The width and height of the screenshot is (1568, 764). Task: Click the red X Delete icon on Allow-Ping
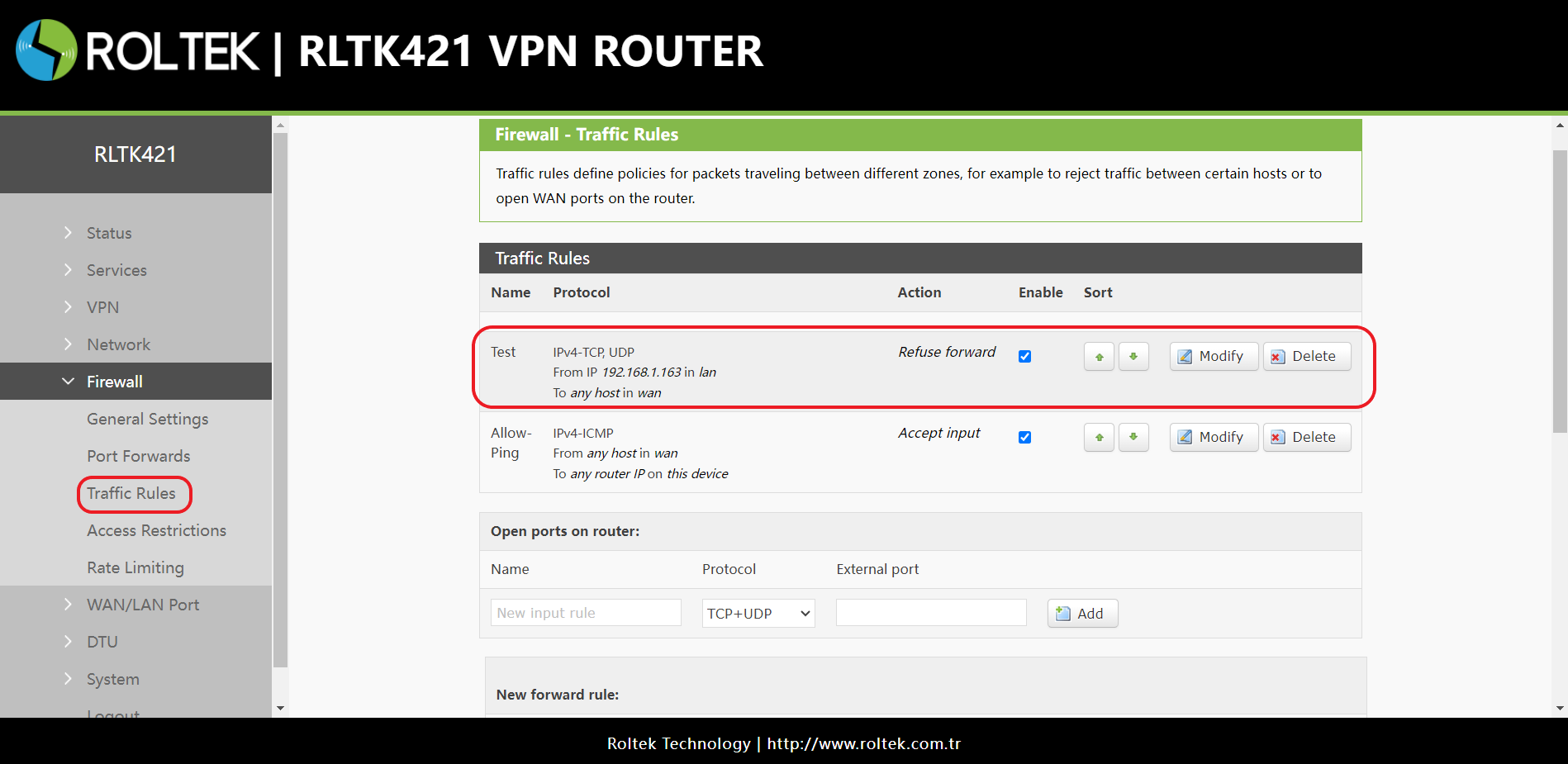pyautogui.click(x=1277, y=437)
